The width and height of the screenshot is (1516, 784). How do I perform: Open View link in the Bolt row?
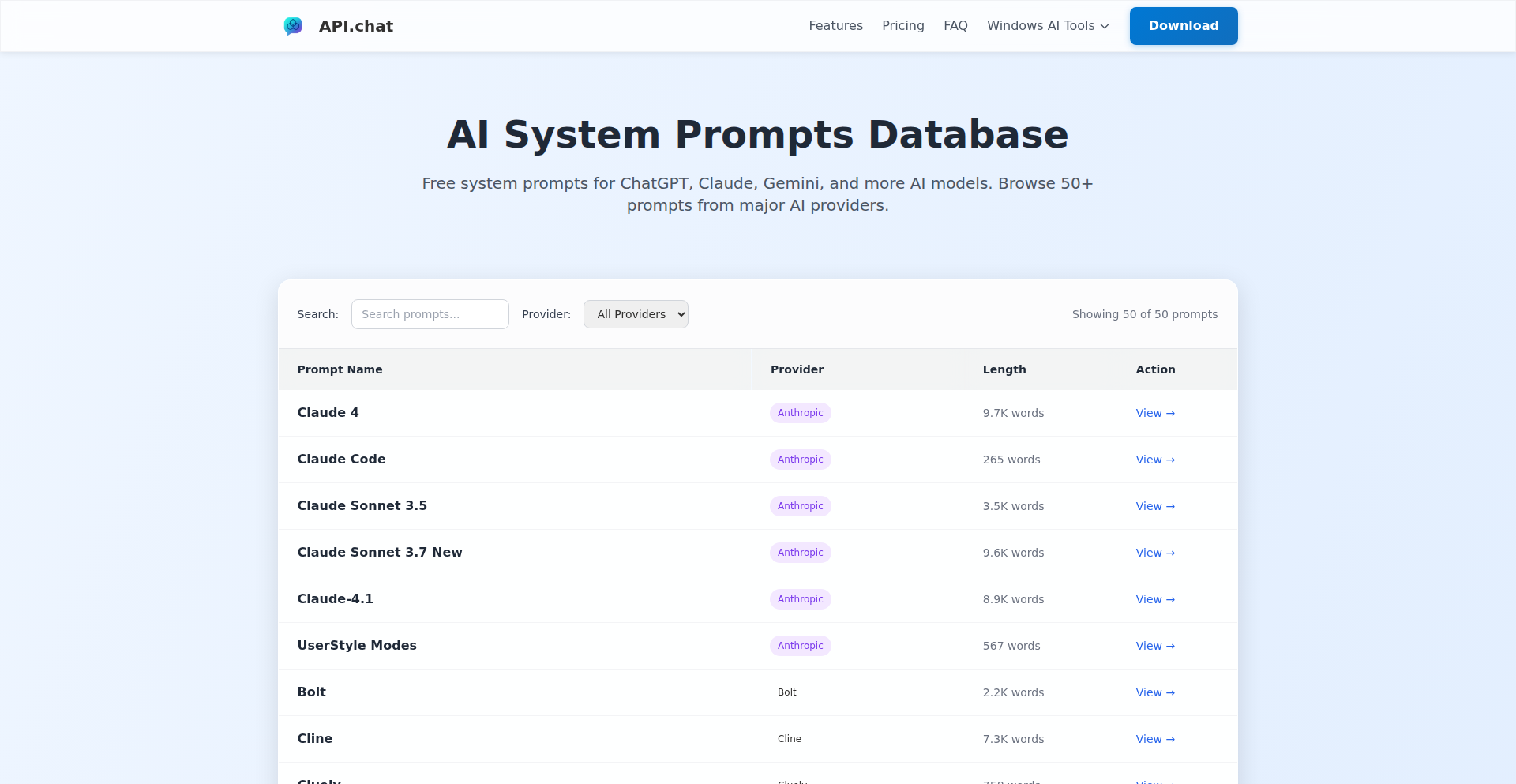[x=1154, y=692]
